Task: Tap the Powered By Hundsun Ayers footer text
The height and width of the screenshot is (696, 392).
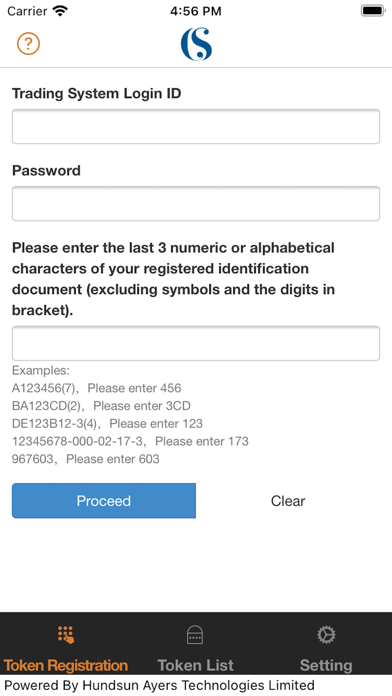Action: pos(159,685)
